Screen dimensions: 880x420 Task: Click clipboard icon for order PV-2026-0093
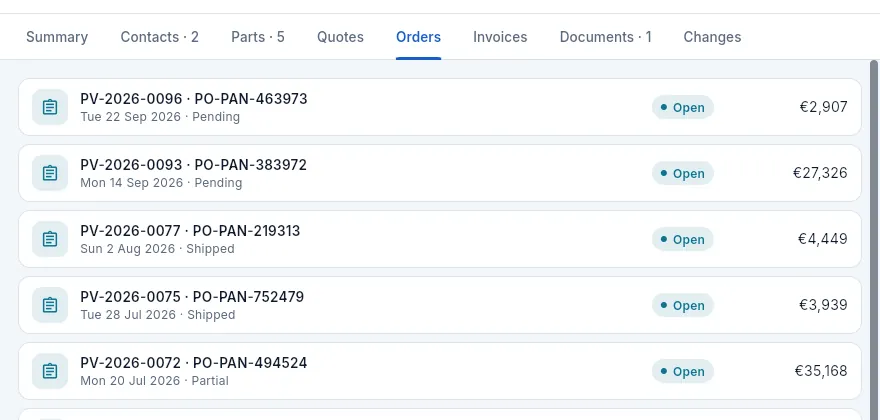tap(50, 173)
